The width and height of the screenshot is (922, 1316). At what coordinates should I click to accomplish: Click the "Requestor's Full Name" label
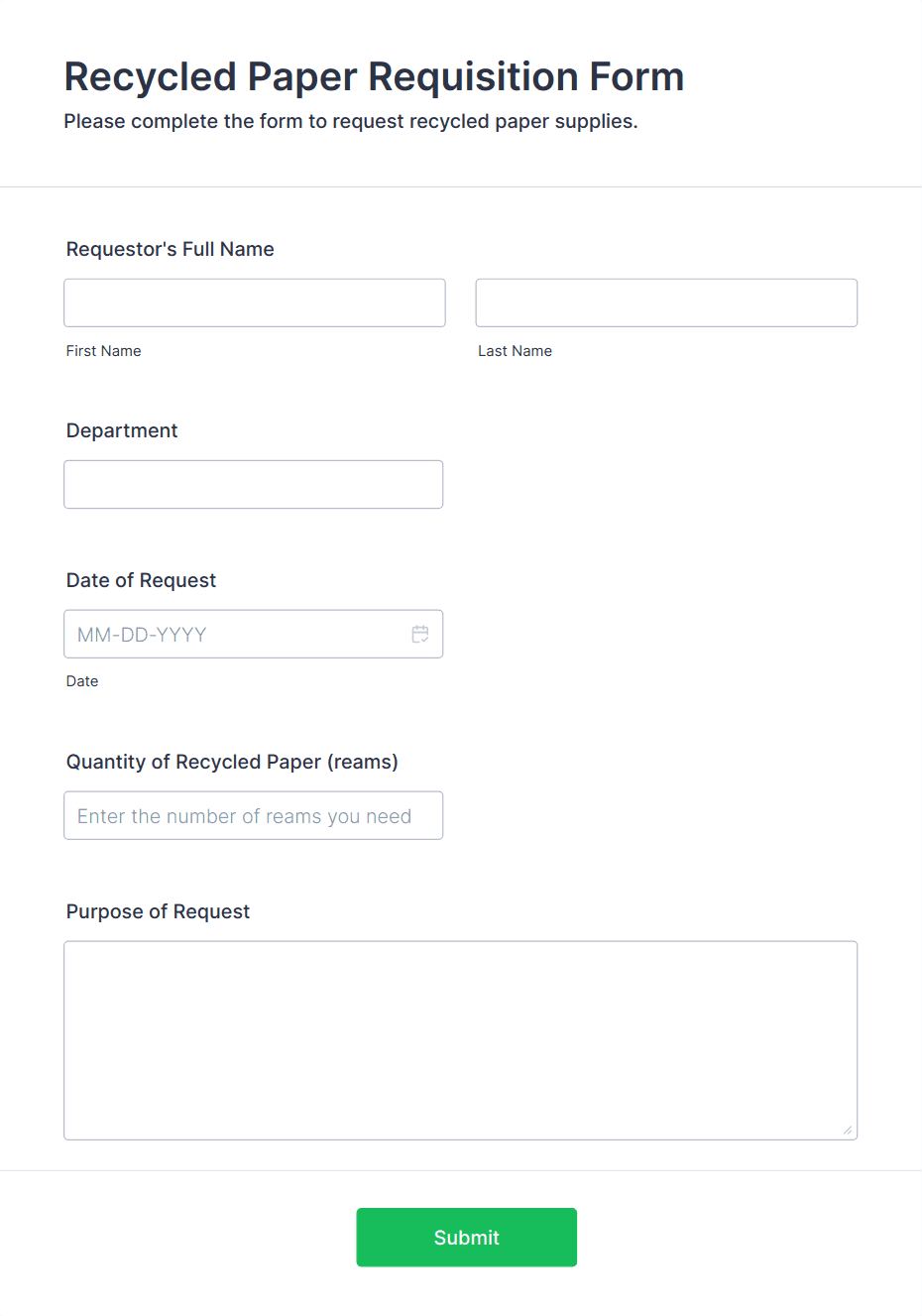[171, 249]
